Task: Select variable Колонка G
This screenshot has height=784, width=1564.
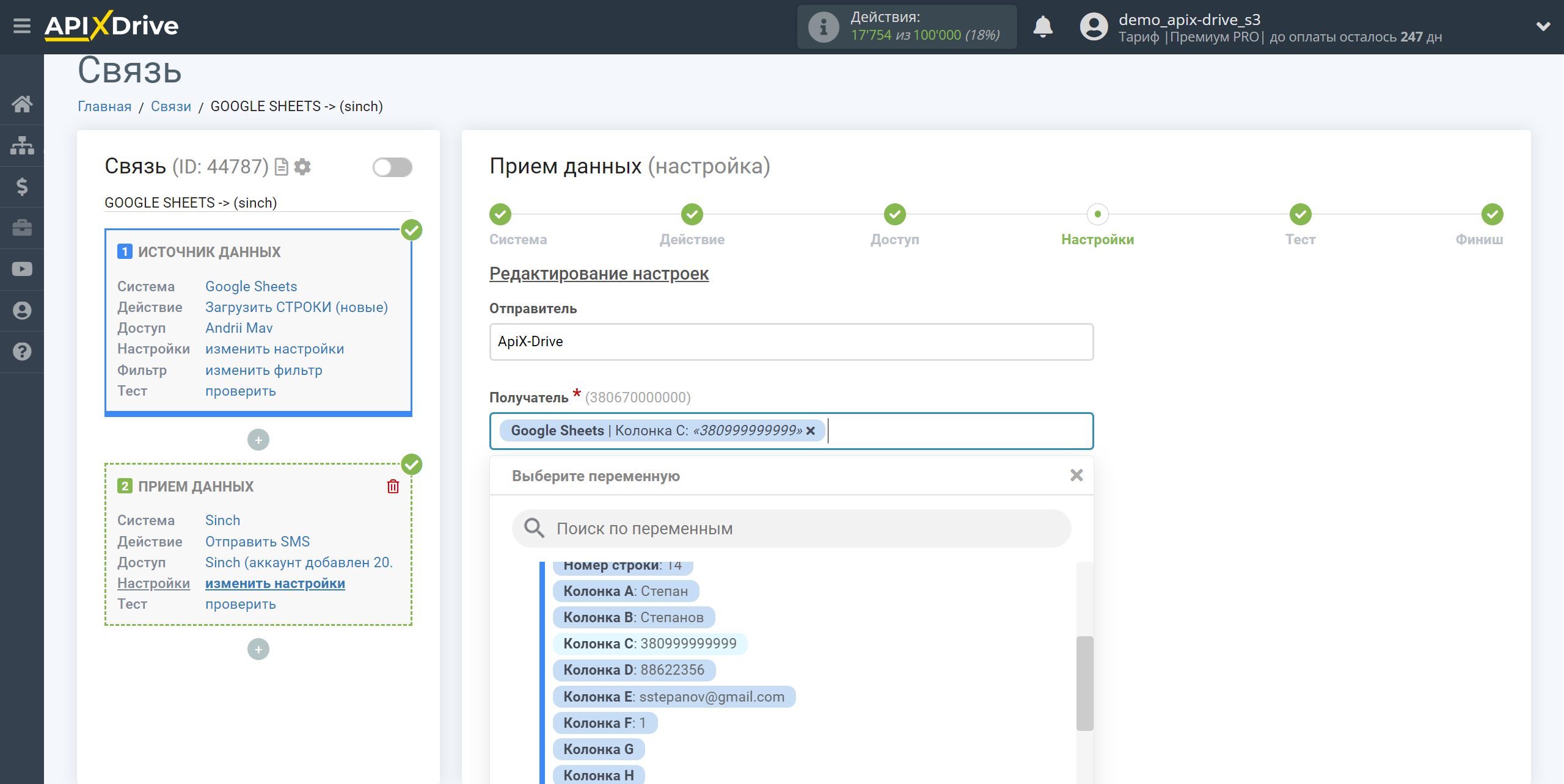Action: tap(599, 749)
